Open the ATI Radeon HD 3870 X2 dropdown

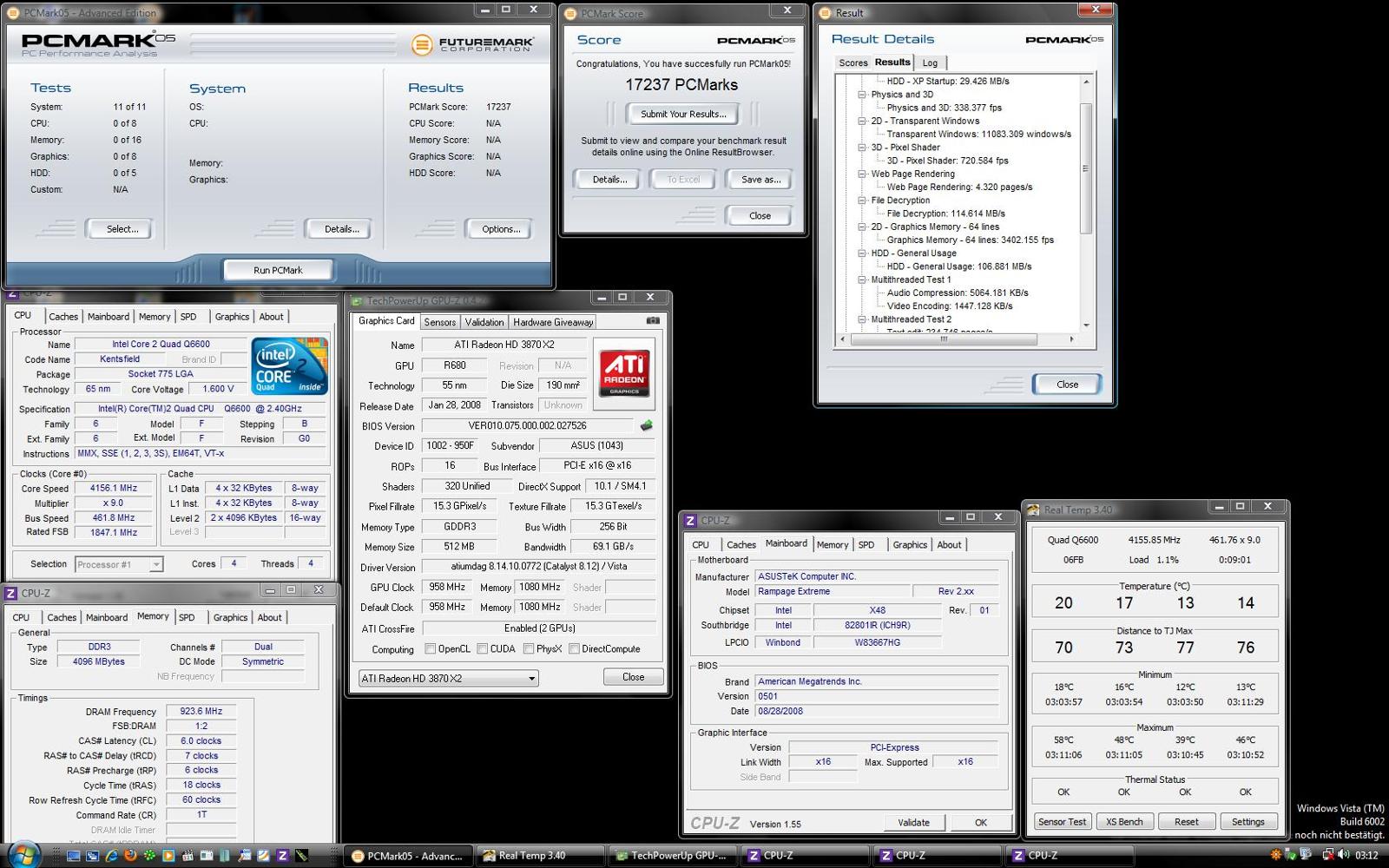(x=448, y=678)
